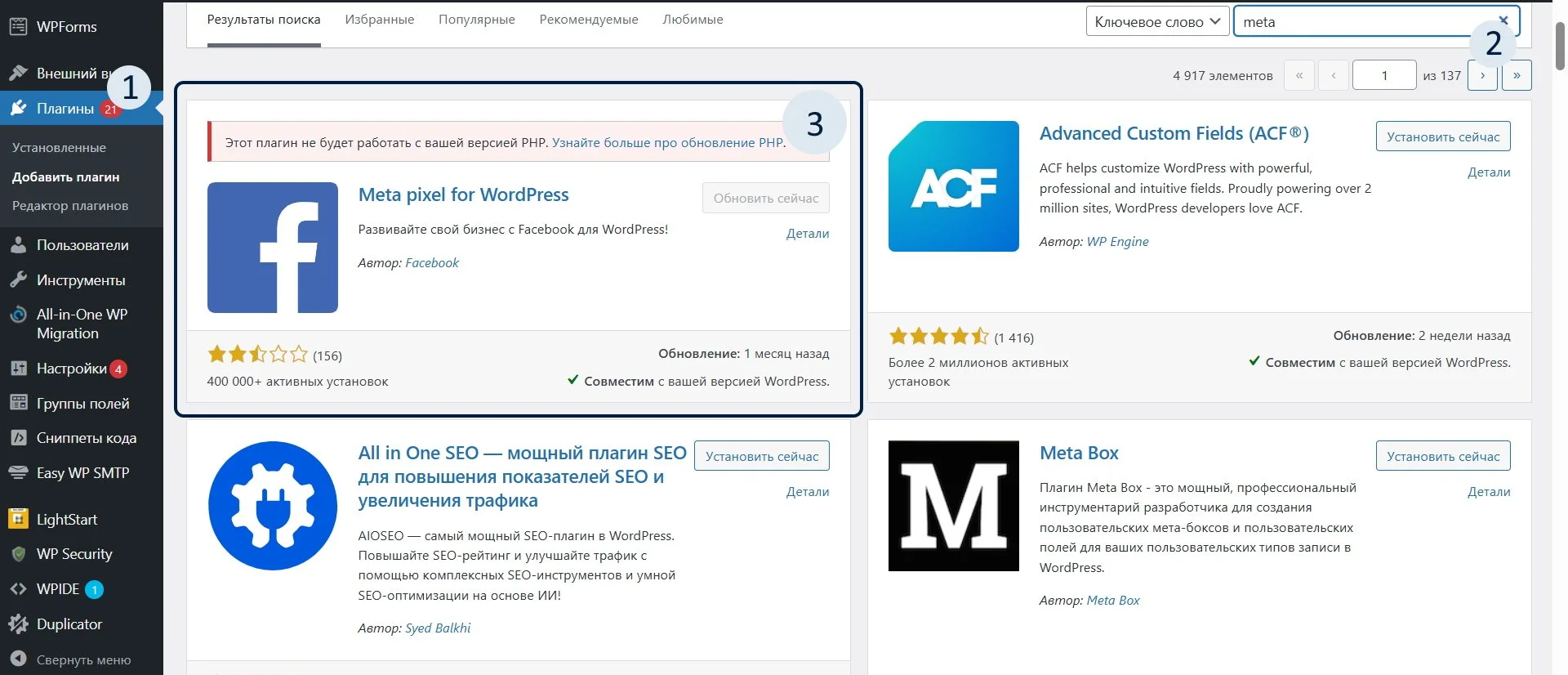Click the Пользователи user icon
The height and width of the screenshot is (675, 1568).
coord(18,244)
